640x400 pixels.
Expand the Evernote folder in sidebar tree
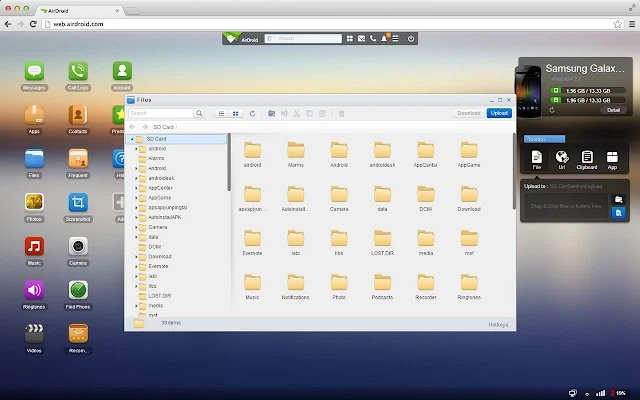click(137, 266)
